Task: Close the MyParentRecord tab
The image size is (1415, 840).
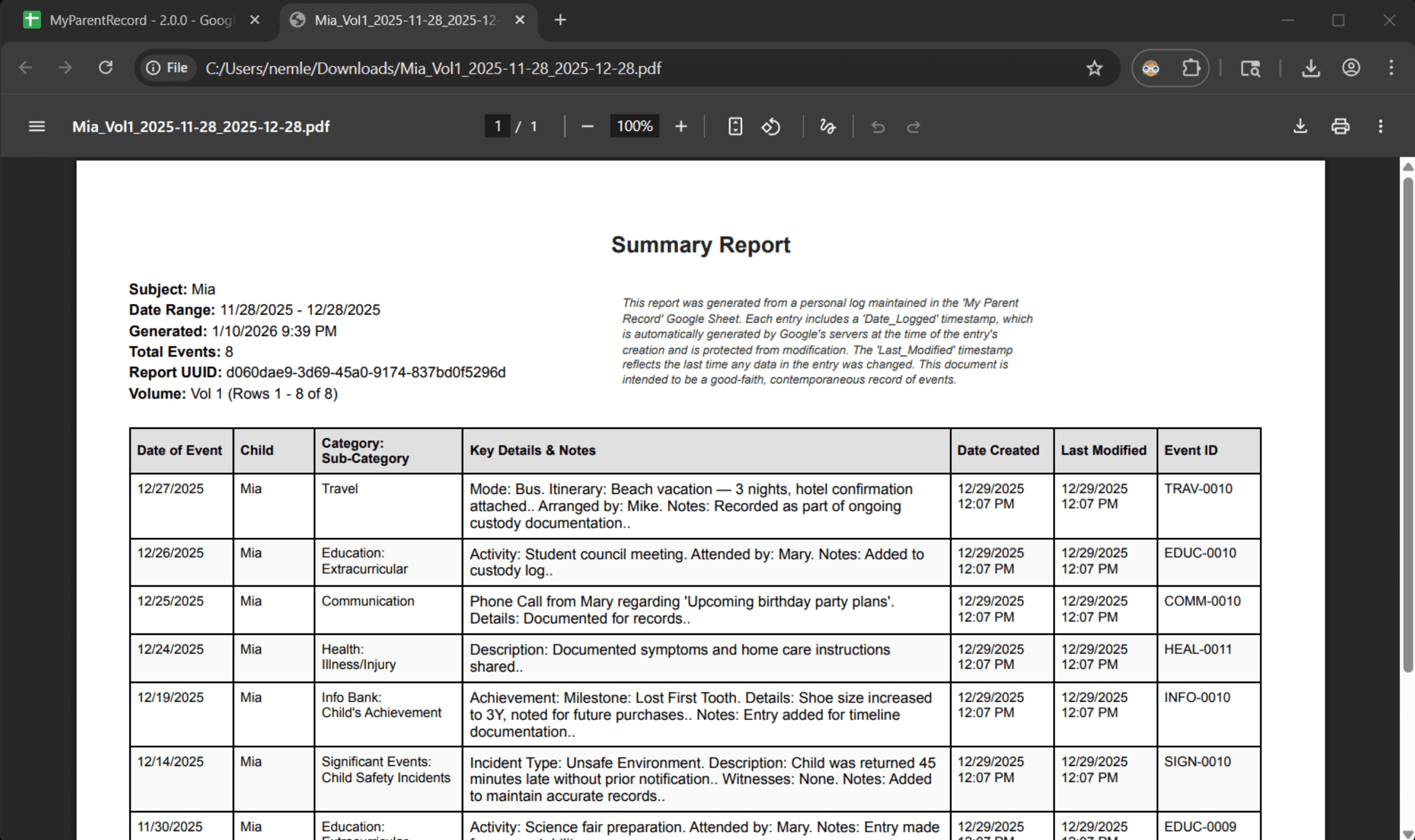Action: click(255, 20)
